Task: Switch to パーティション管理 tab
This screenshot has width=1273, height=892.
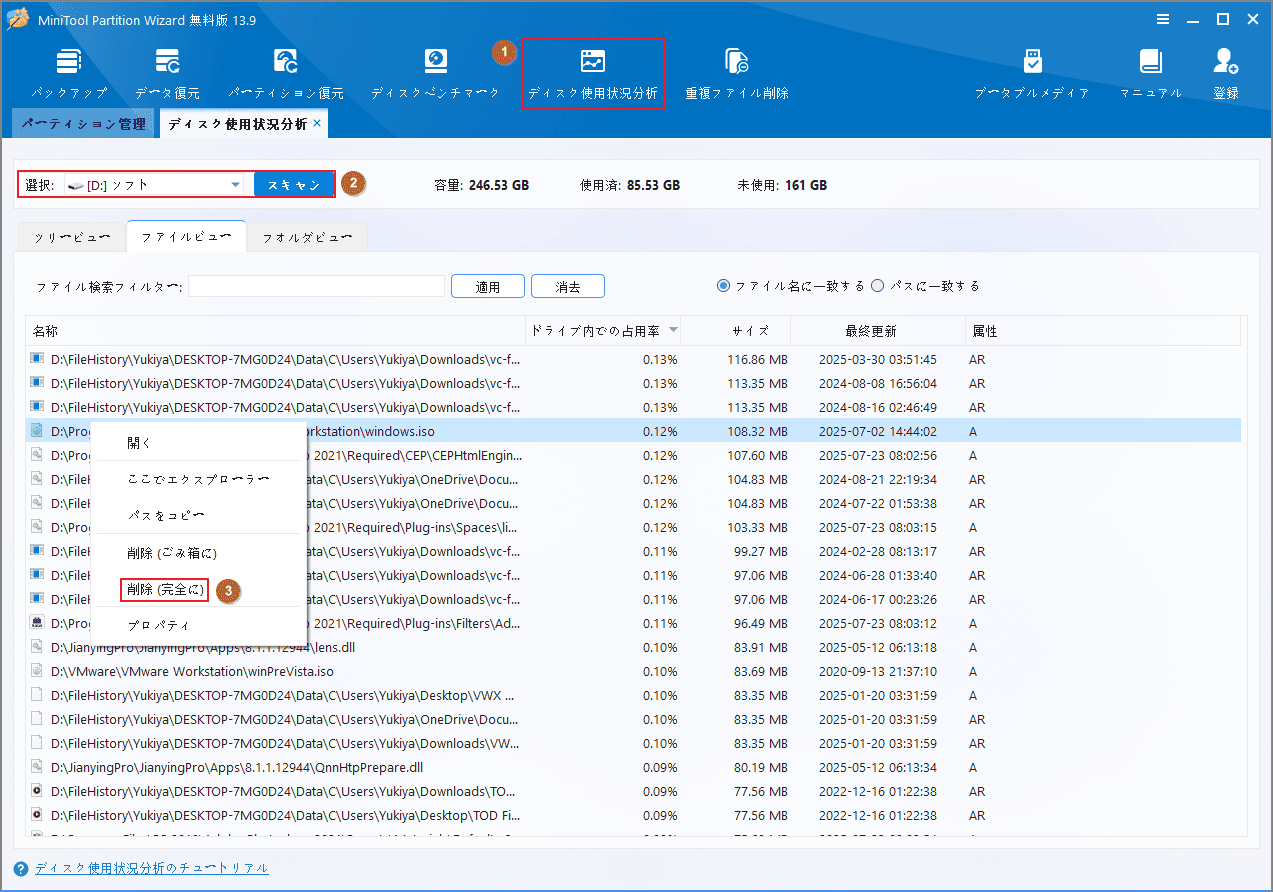Action: (84, 124)
